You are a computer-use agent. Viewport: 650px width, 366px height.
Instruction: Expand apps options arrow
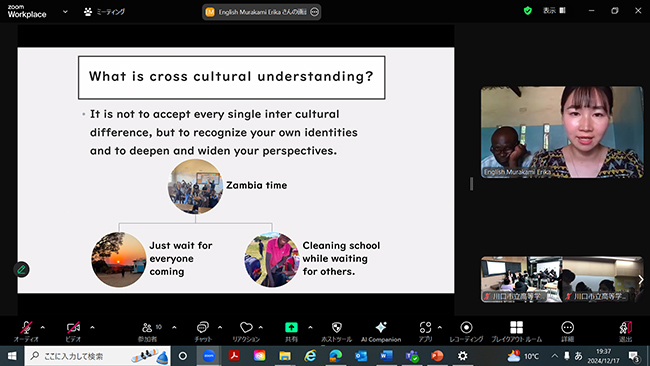pyautogui.click(x=439, y=327)
